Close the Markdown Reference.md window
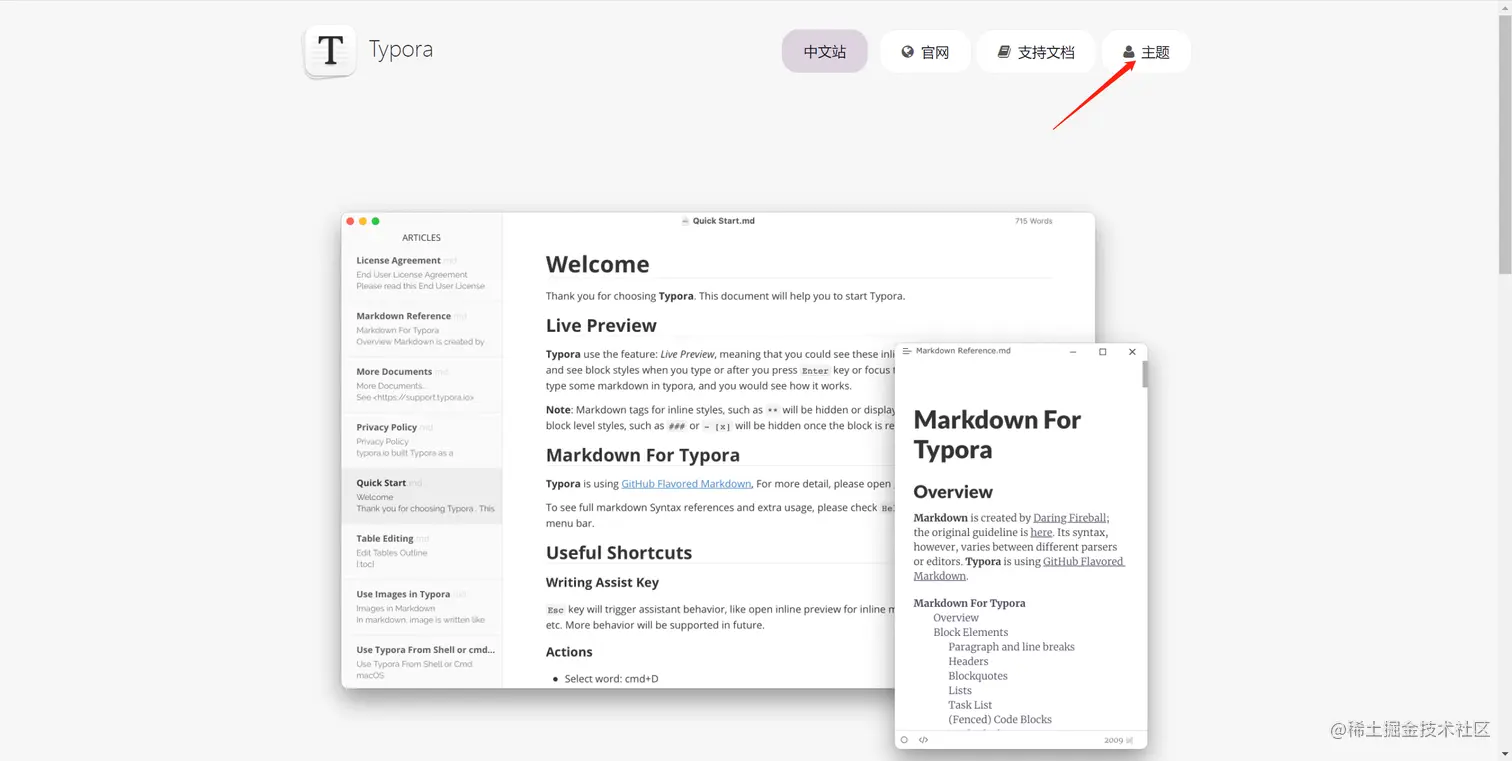 point(1132,352)
